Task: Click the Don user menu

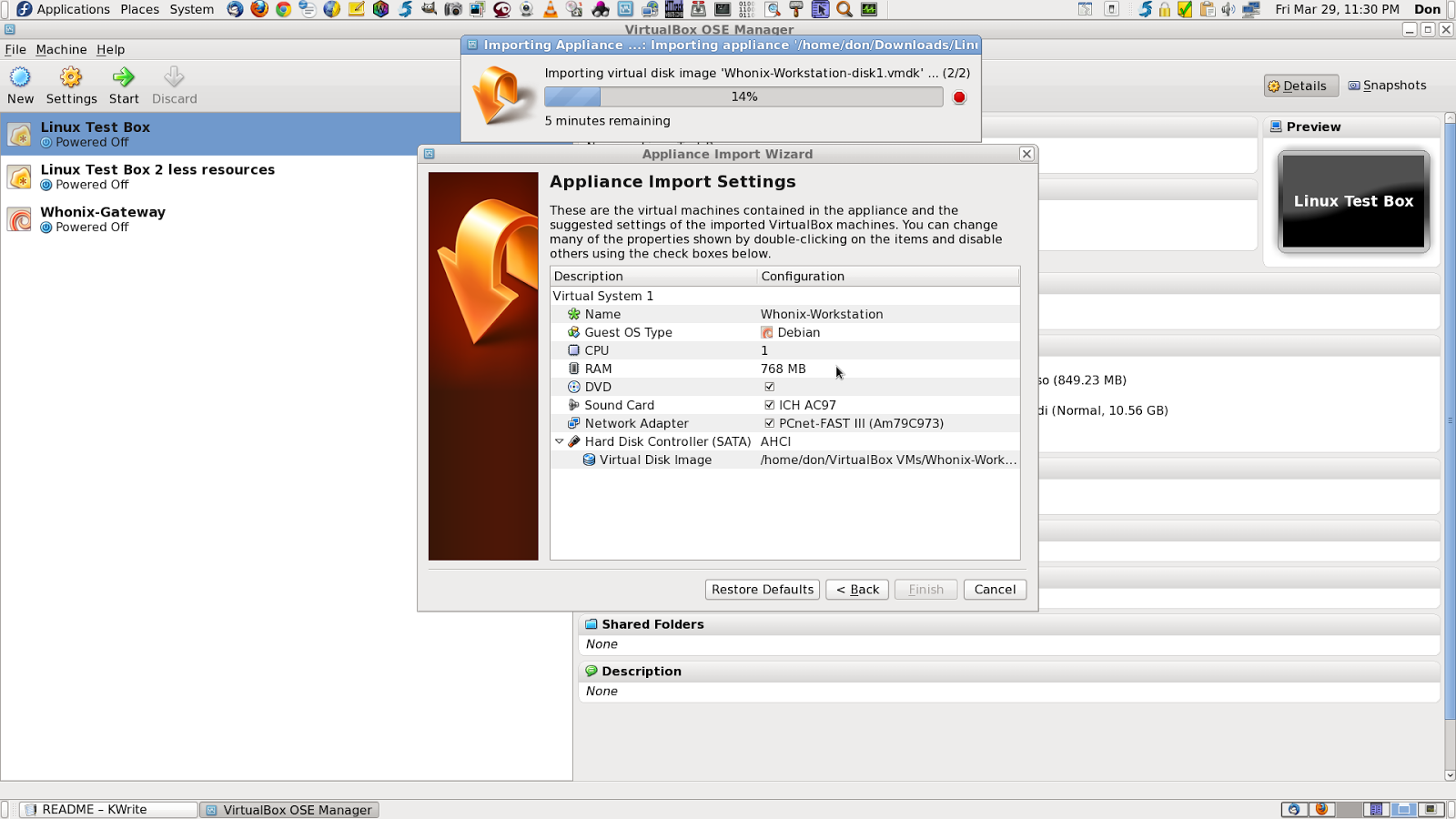Action: click(x=1427, y=9)
